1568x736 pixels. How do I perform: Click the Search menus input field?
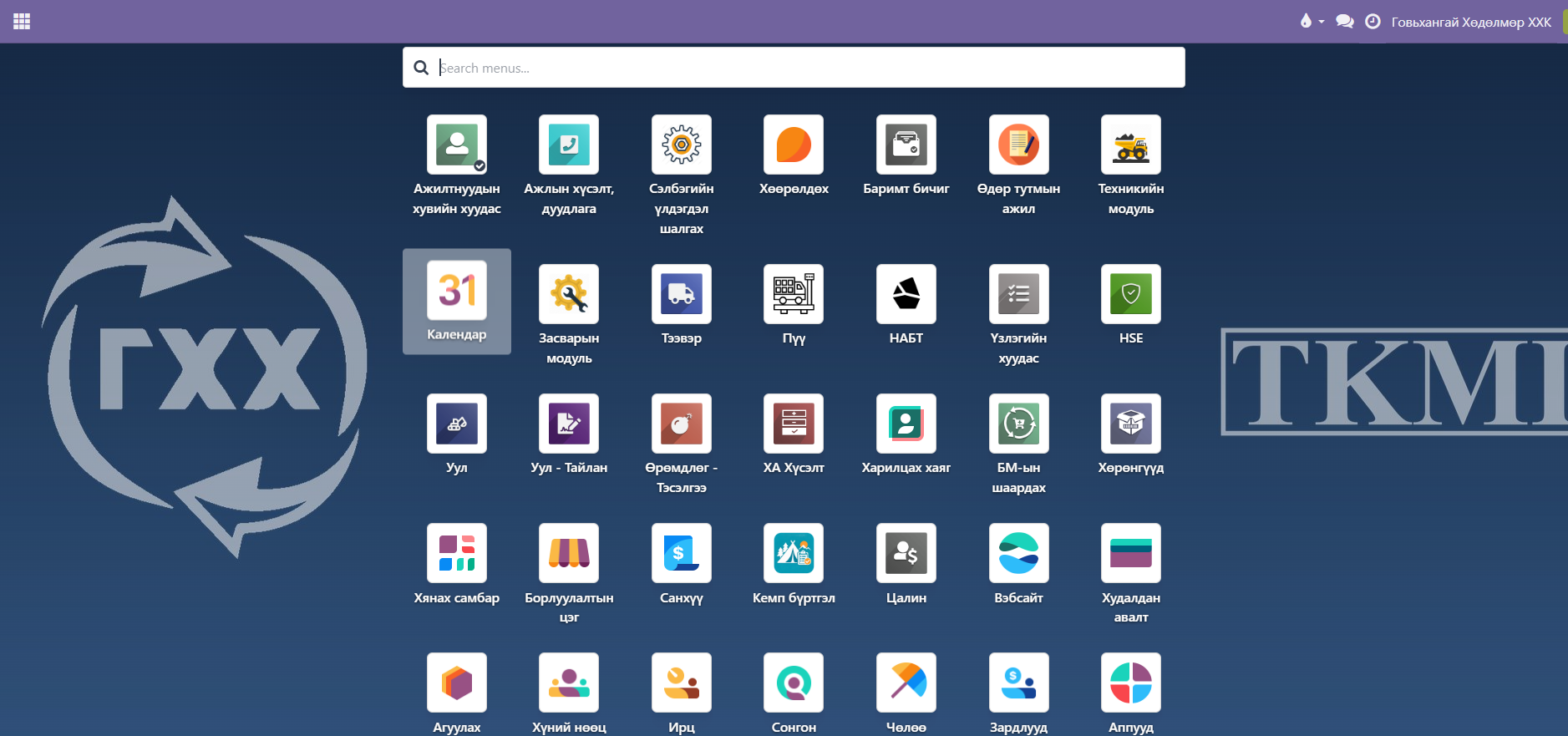[x=794, y=68]
